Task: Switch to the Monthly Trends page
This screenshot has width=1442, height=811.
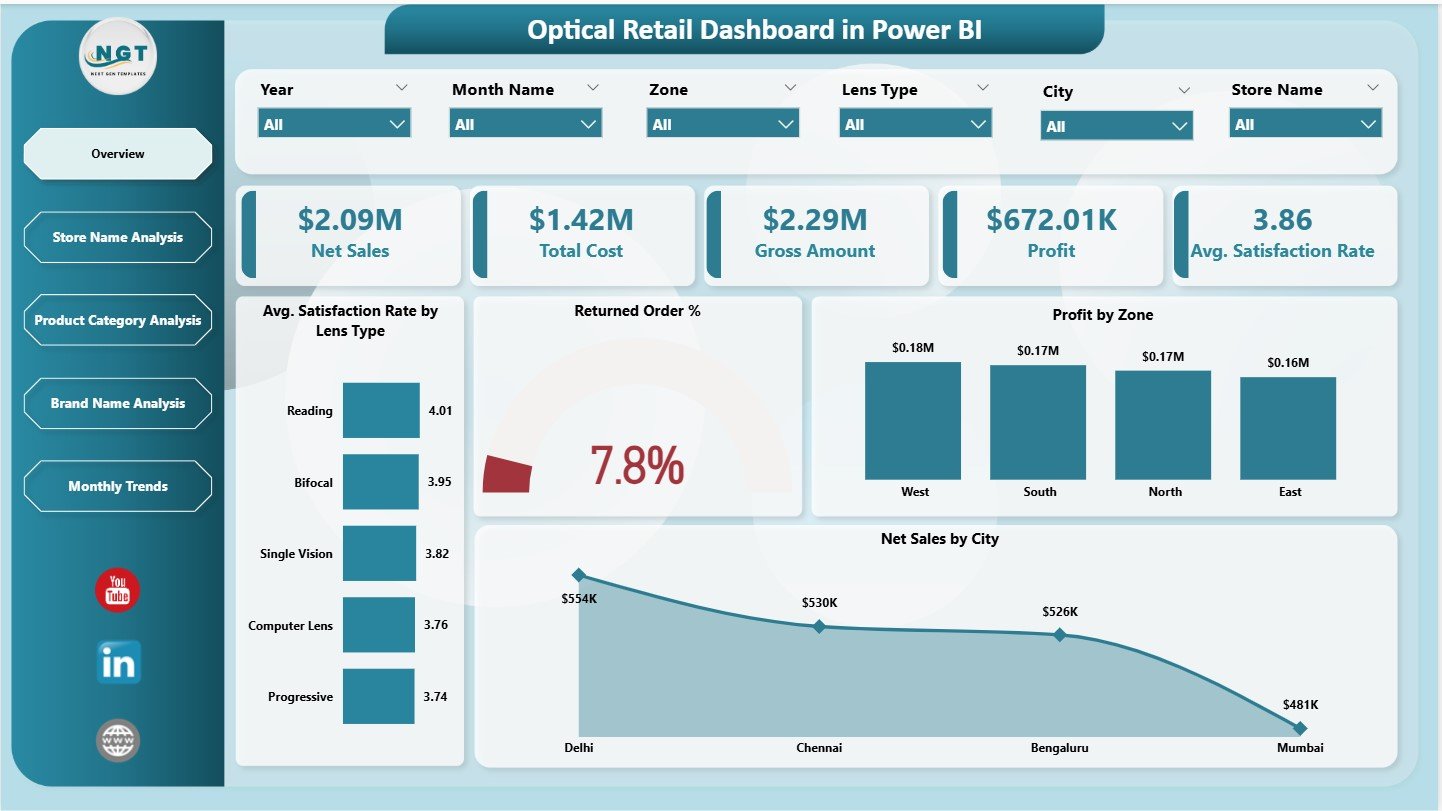Action: click(x=117, y=486)
